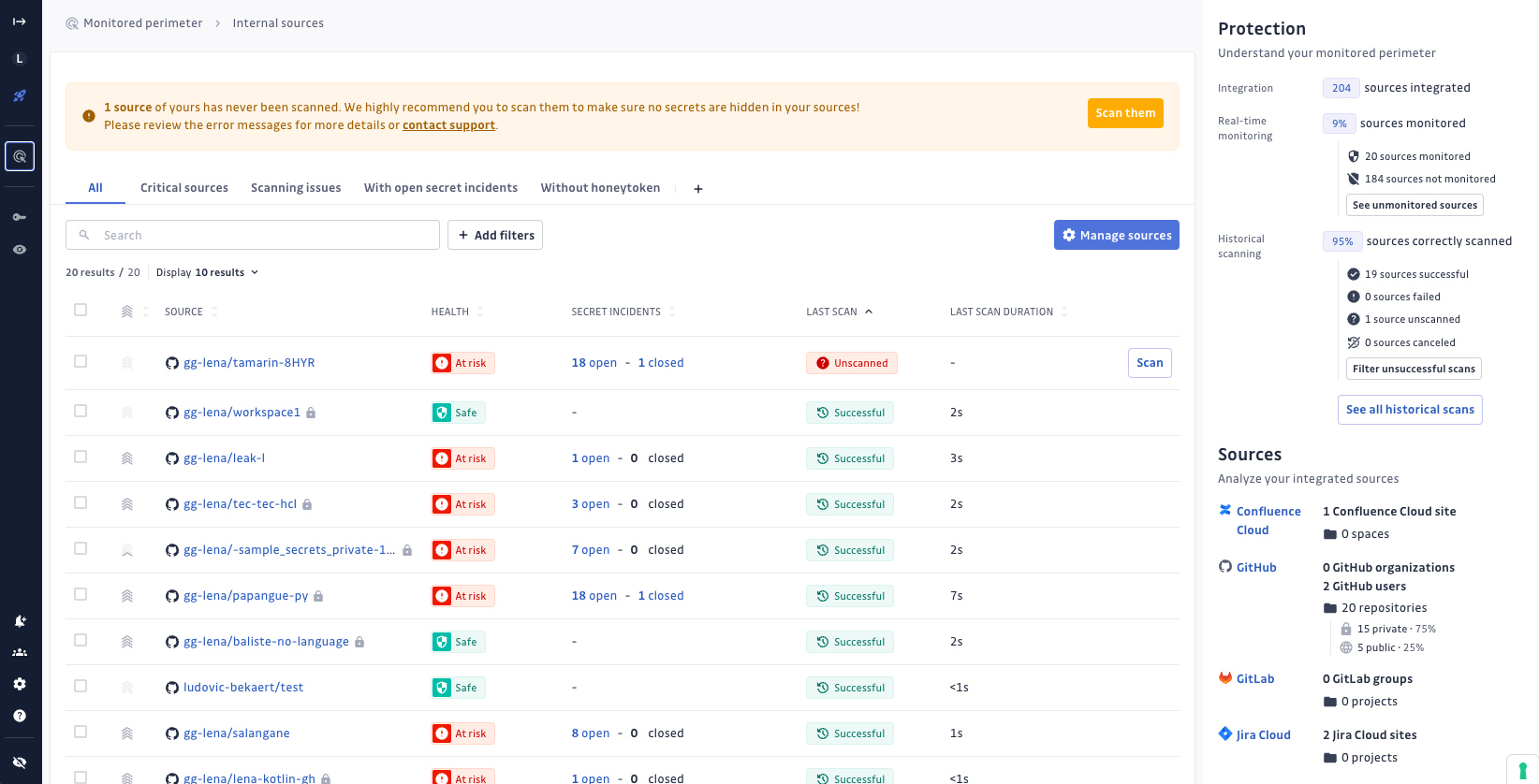This screenshot has height=784, width=1539.
Task: Click the criticality column header icon
Action: [127, 312]
